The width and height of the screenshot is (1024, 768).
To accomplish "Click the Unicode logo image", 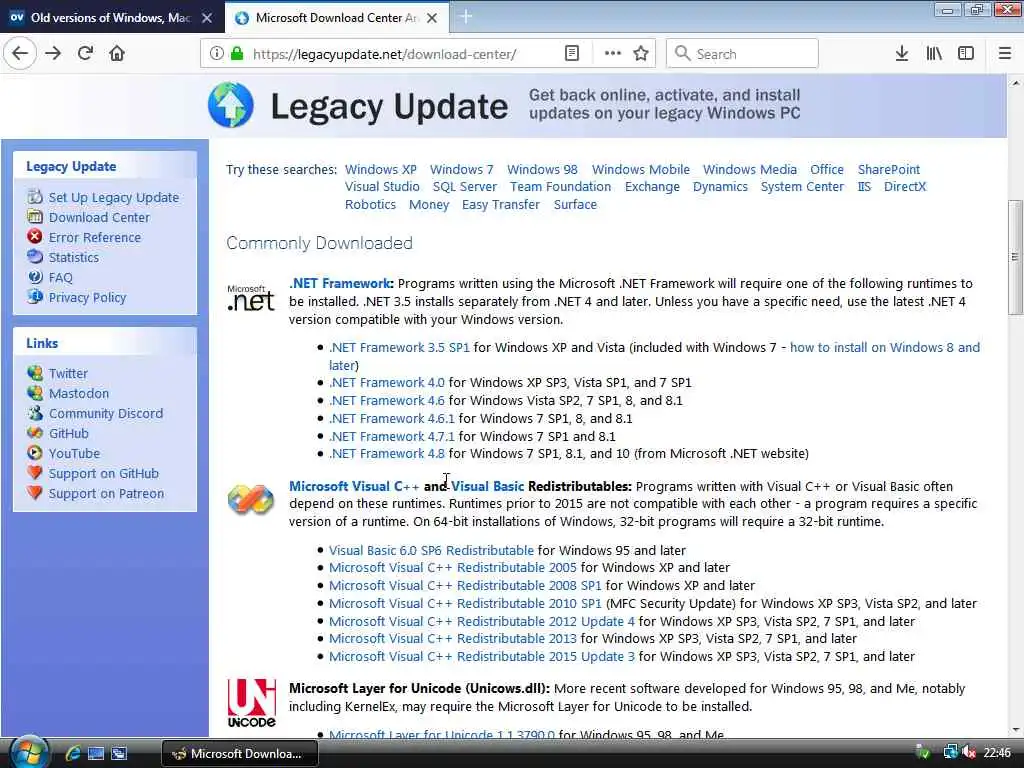I will click(251, 703).
